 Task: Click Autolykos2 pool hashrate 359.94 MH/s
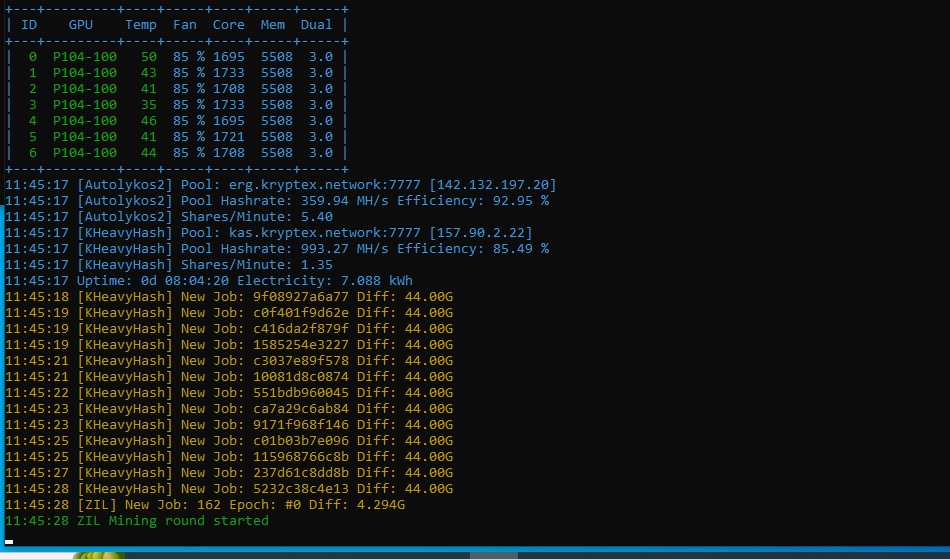pos(344,200)
